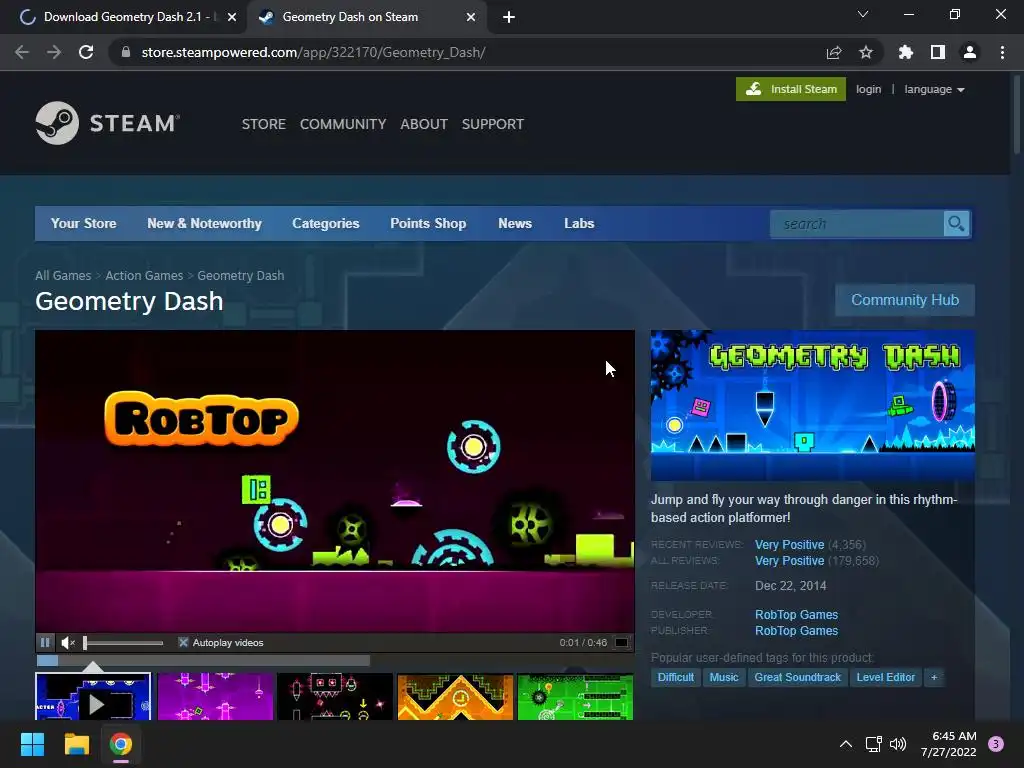
Task: Open the Chrome profile icon
Action: [x=970, y=52]
